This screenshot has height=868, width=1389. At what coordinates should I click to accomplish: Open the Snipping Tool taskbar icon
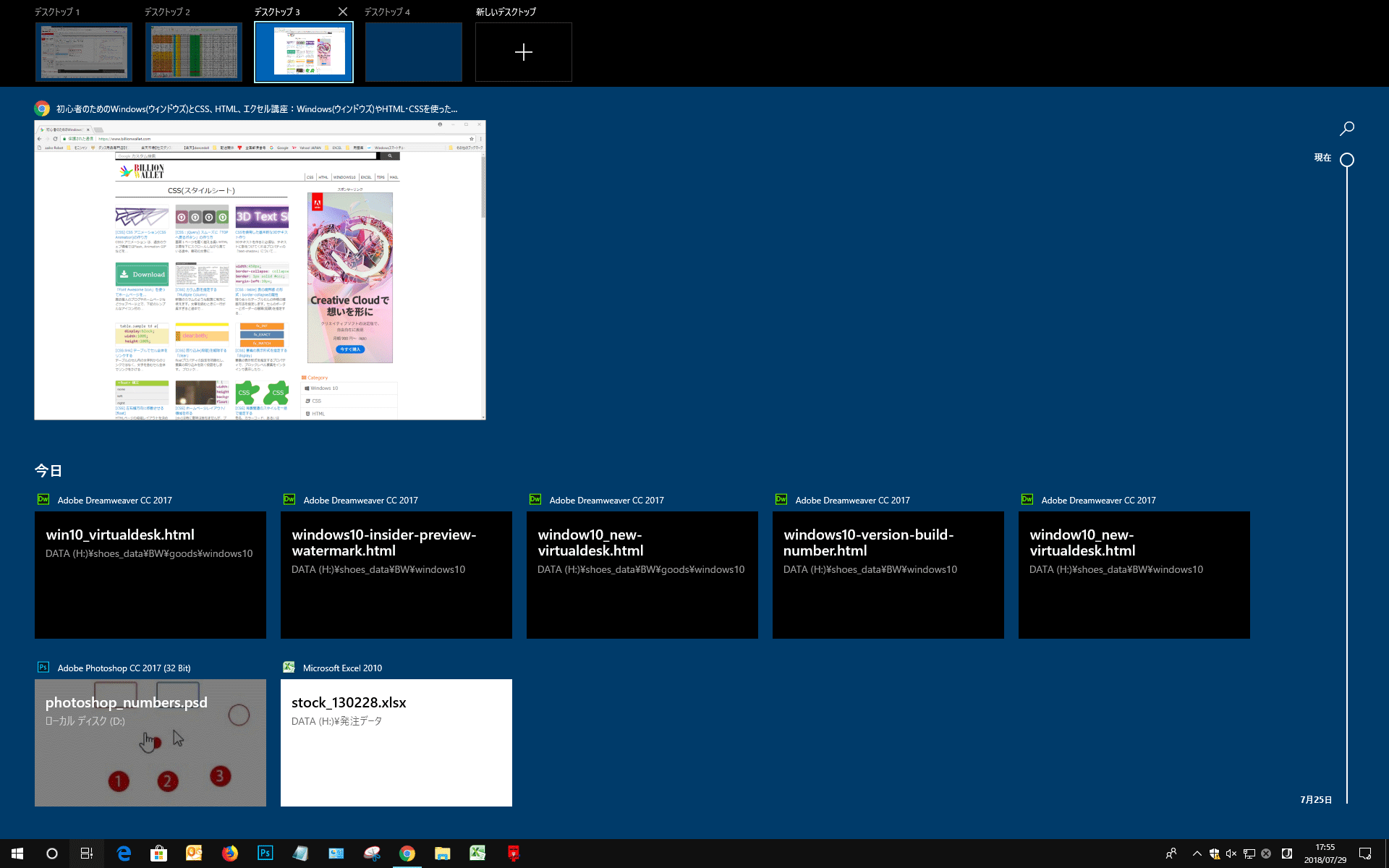click(x=372, y=854)
